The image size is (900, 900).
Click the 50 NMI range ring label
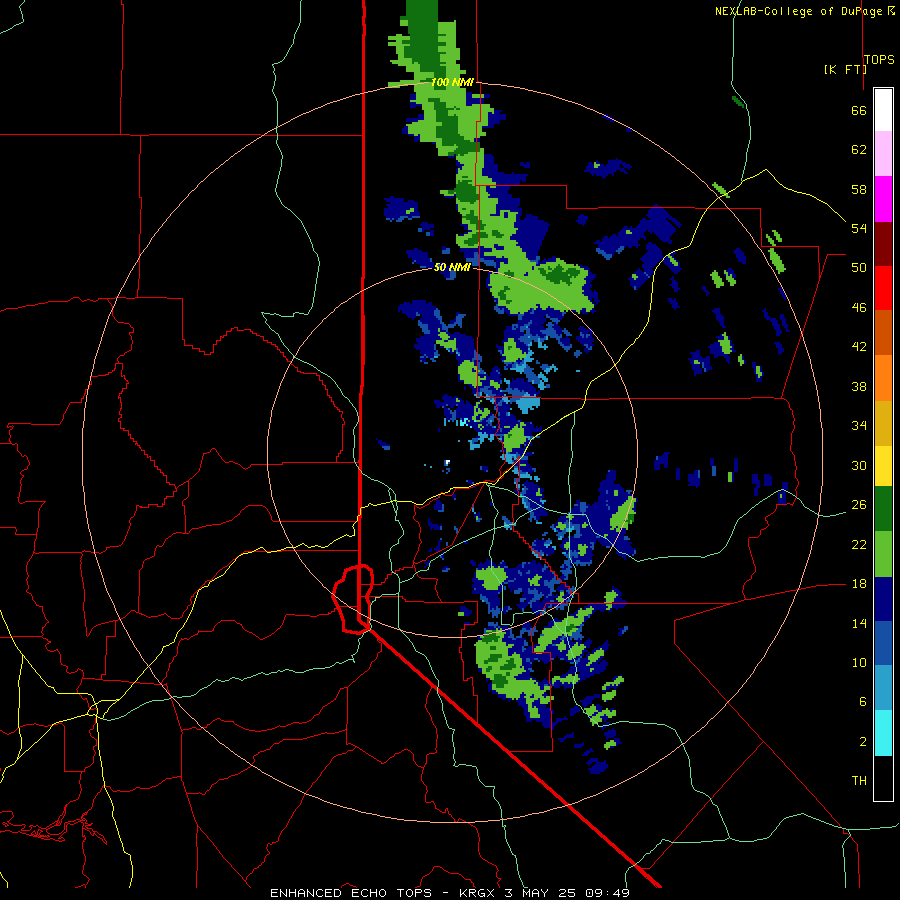pyautogui.click(x=452, y=267)
